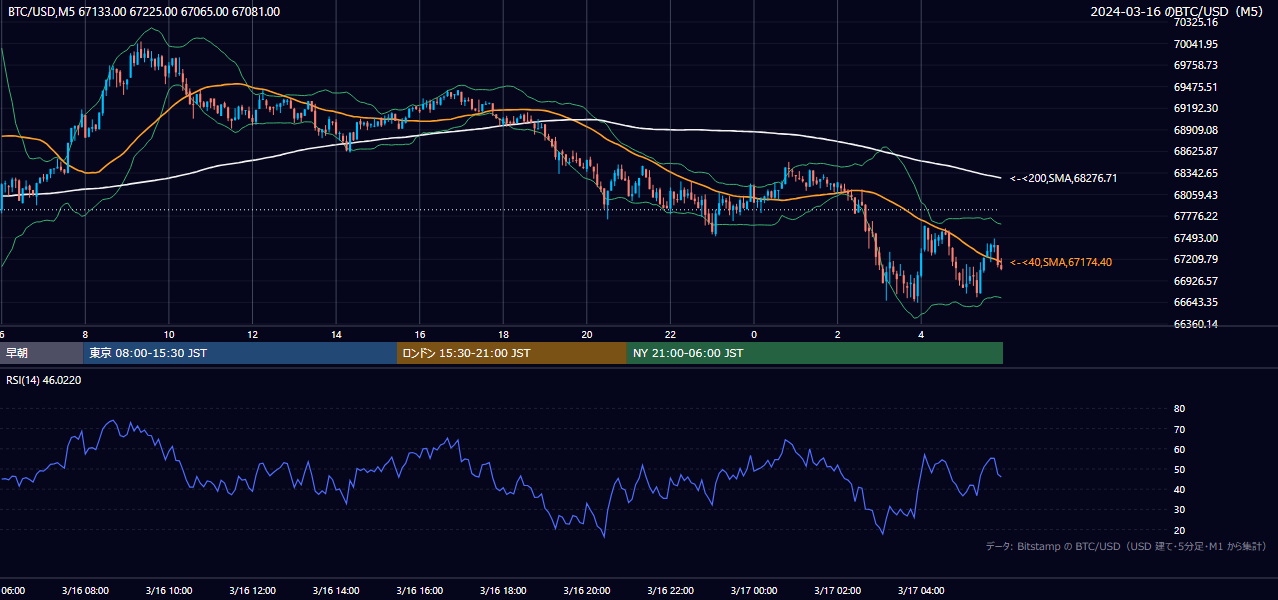Click the price axis value 66926.57

[1195, 281]
